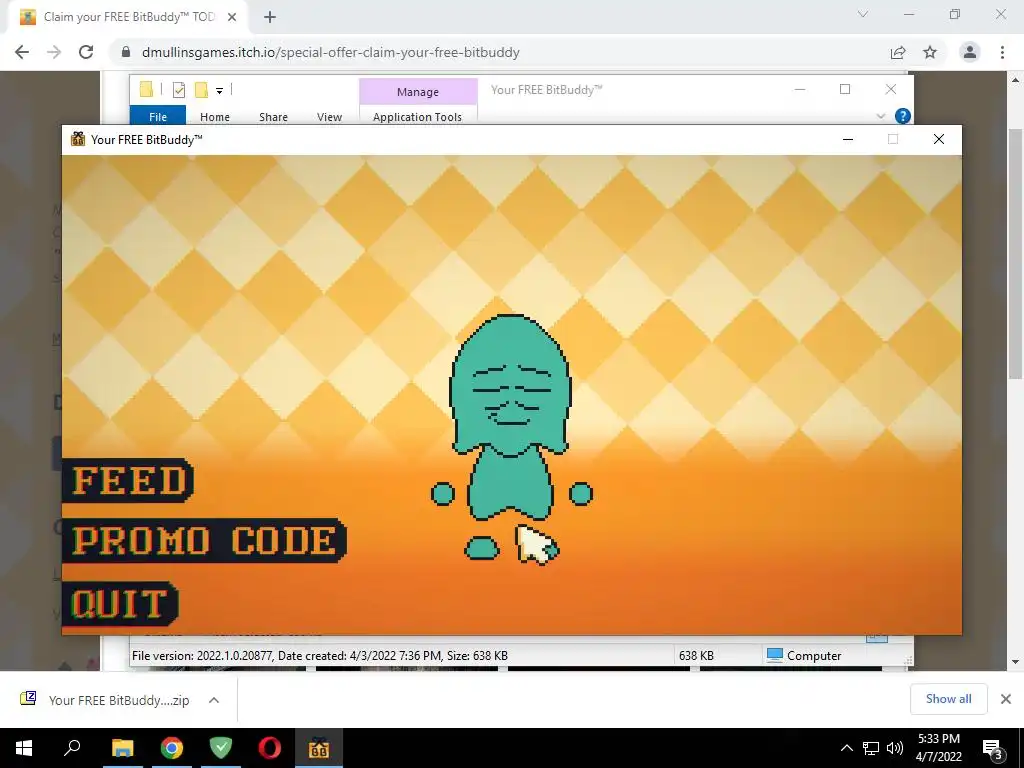Viewport: 1024px width, 768px height.
Task: Go back with the Chrome back arrow
Action: [22, 52]
